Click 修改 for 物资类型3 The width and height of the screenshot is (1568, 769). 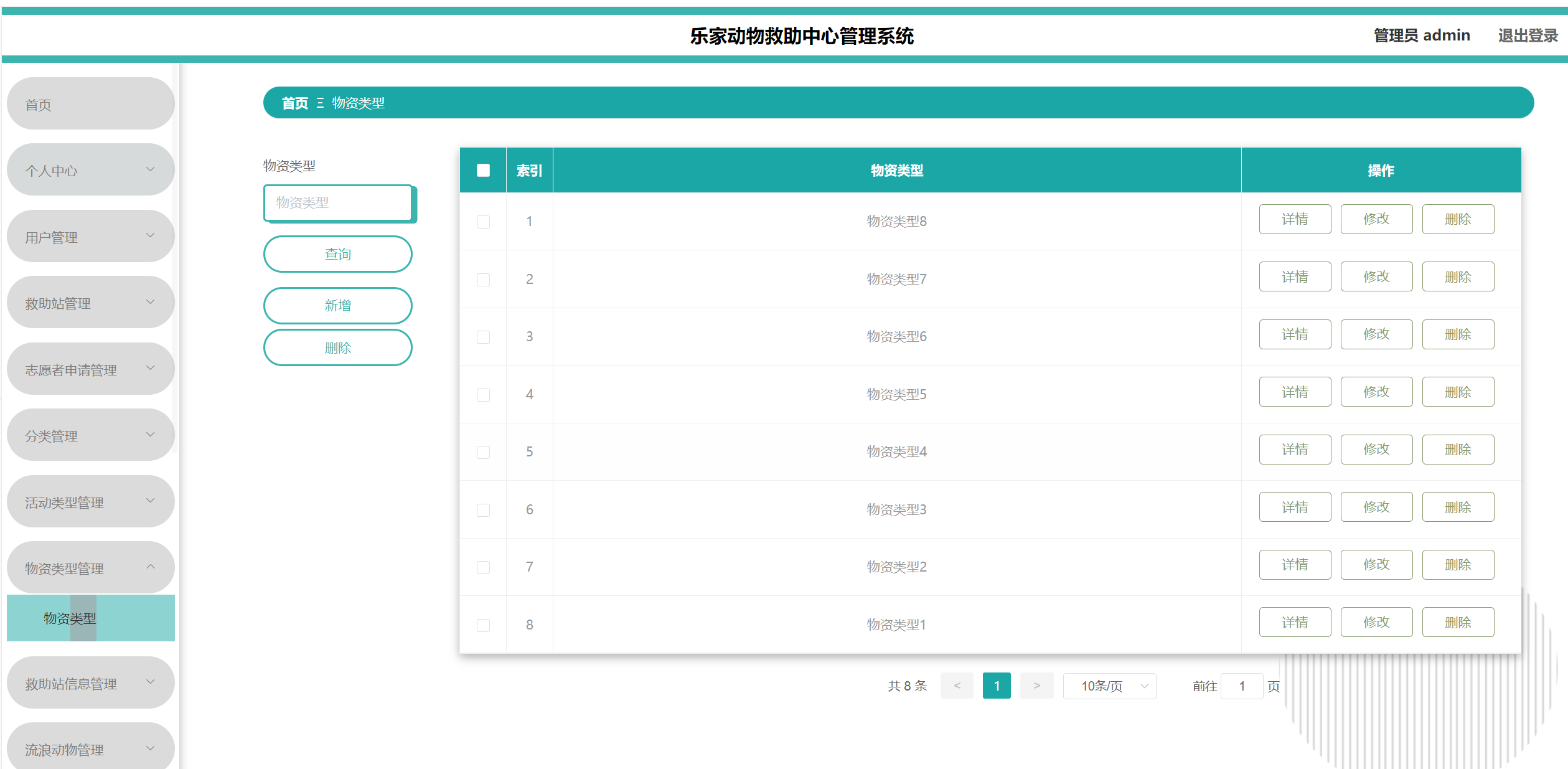1376,507
